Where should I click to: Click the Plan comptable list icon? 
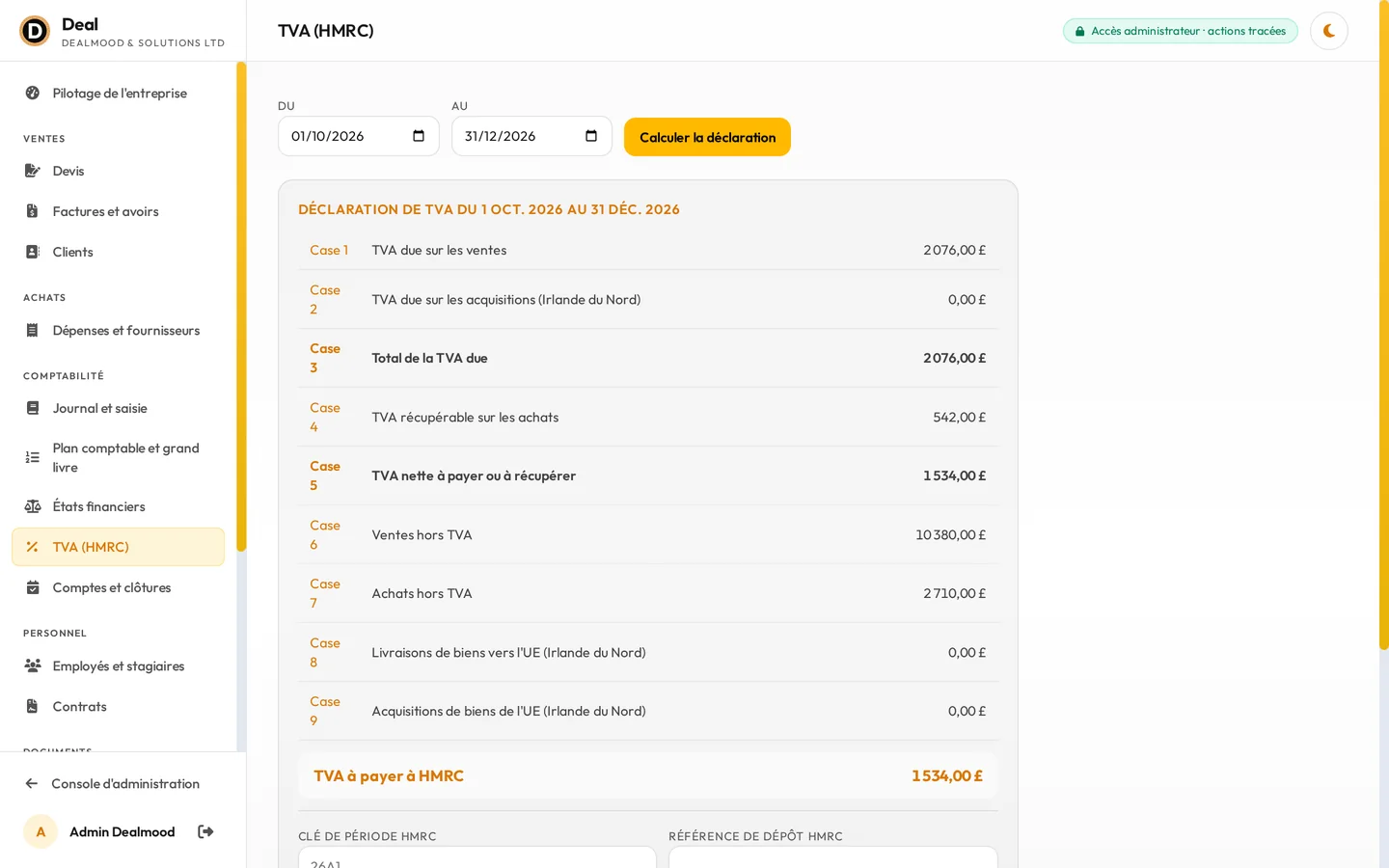click(33, 457)
